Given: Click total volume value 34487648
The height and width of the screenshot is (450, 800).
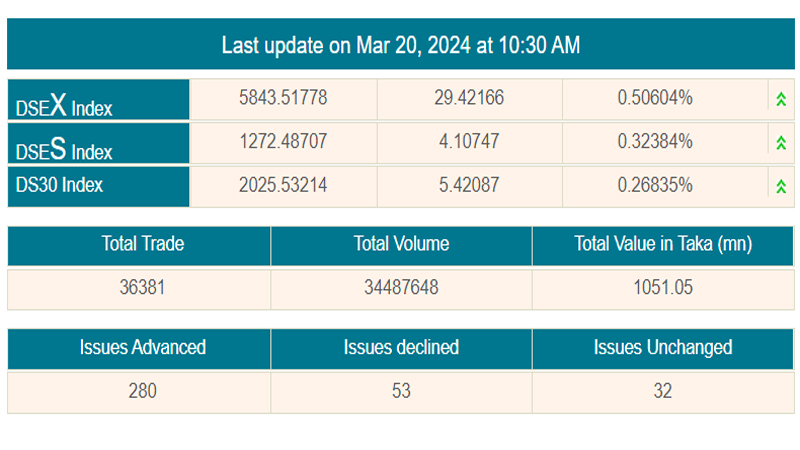Looking at the screenshot, I should pyautogui.click(x=401, y=289).
